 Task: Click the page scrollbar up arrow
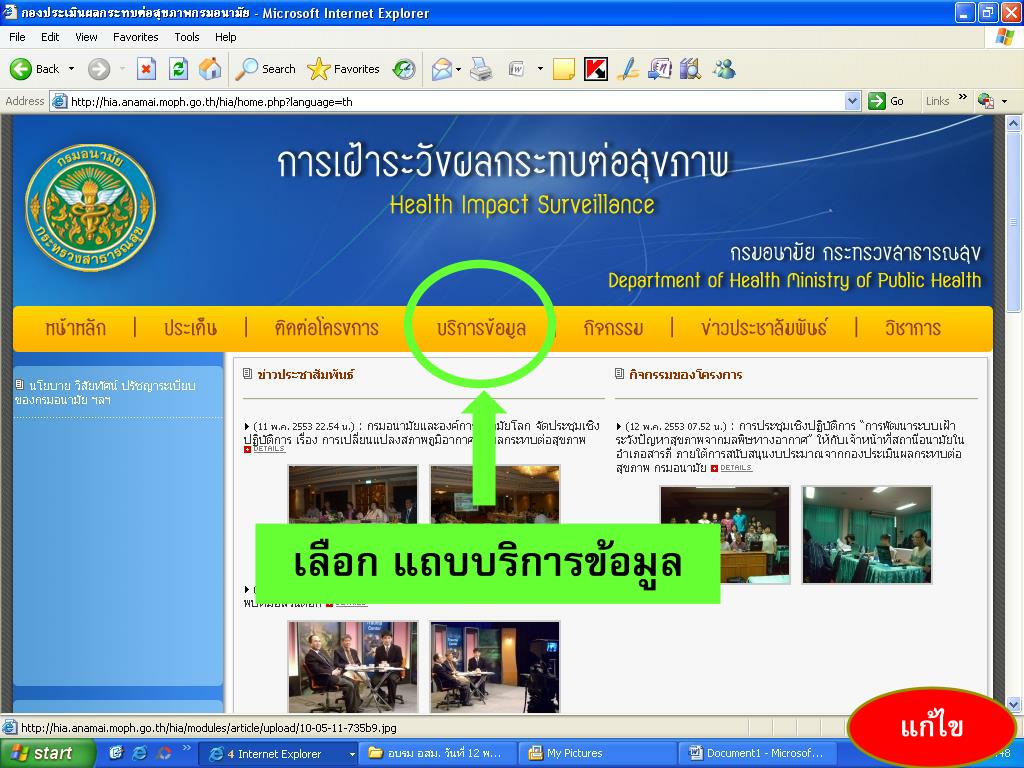(x=1014, y=123)
